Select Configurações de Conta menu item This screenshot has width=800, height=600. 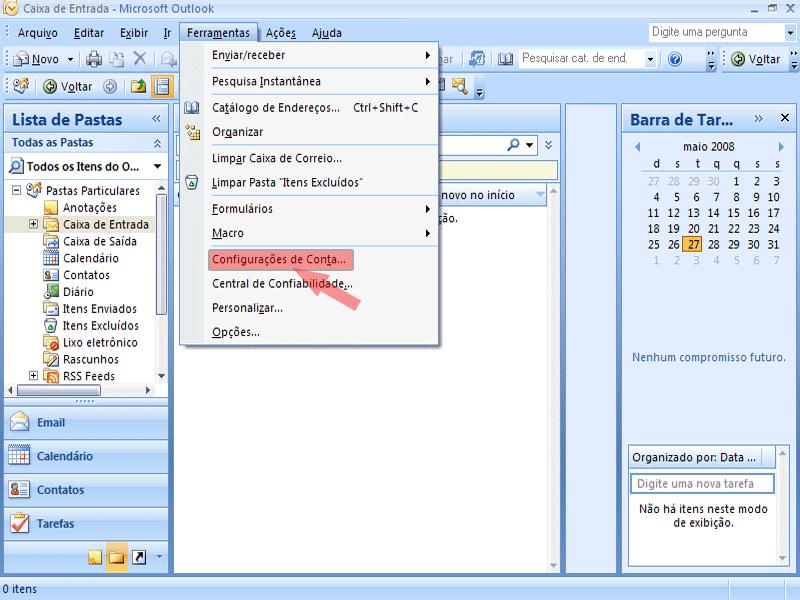pyautogui.click(x=280, y=259)
